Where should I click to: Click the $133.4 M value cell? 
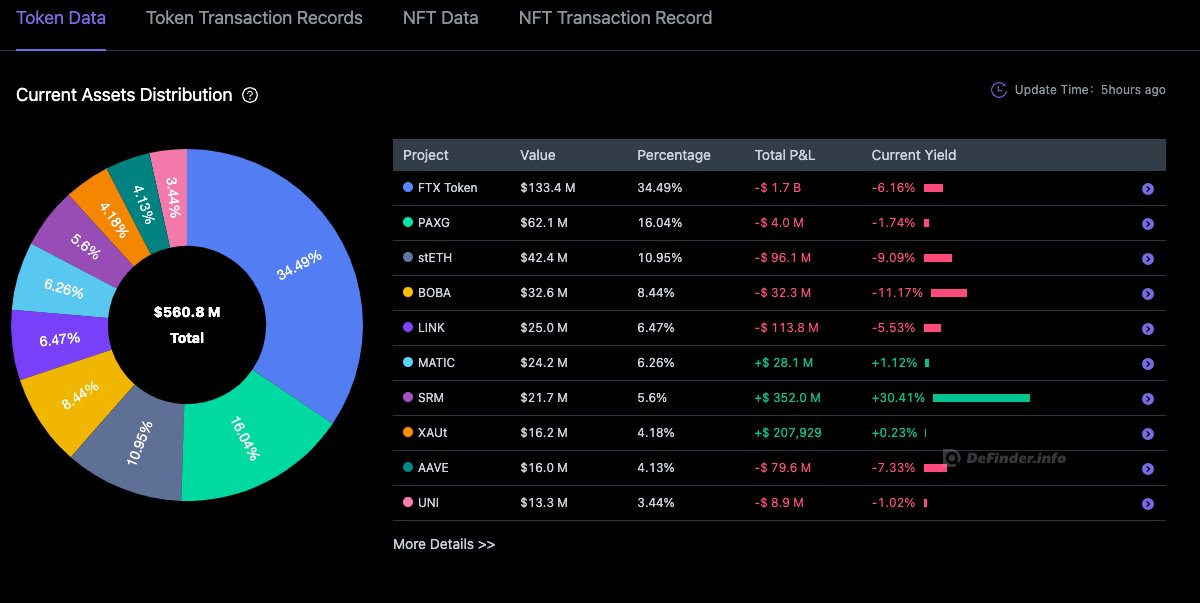[547, 188]
